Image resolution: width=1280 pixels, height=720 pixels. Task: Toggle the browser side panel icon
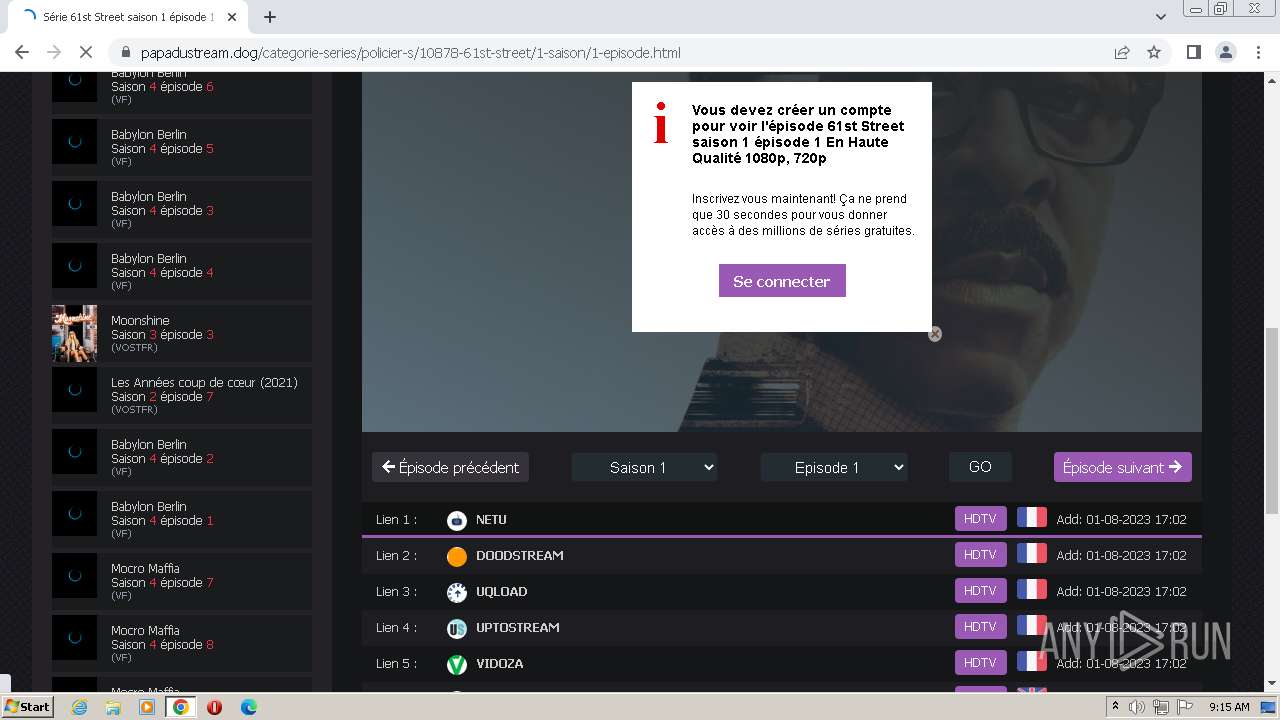(x=1193, y=52)
